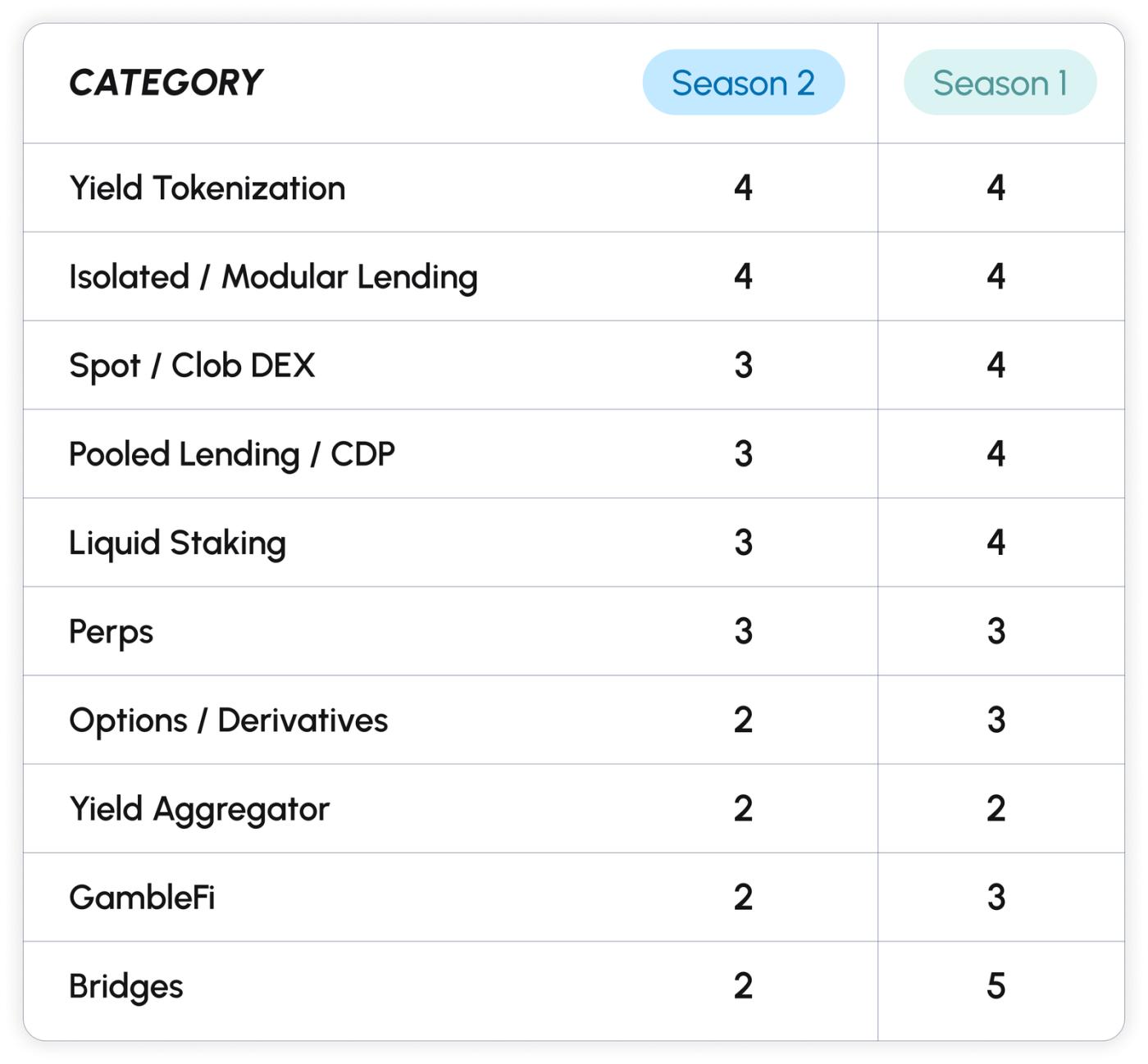Click the Perps category label
1148x1064 pixels.
coord(111,632)
